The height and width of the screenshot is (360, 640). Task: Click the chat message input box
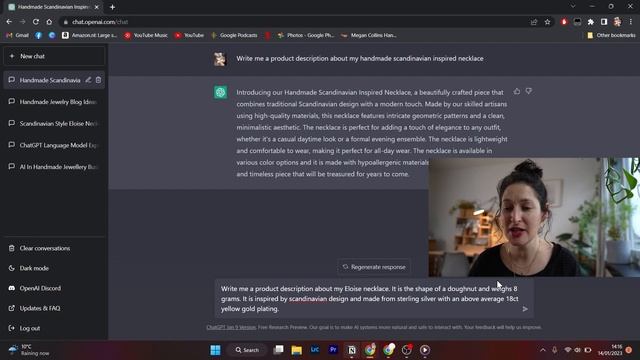(374, 299)
